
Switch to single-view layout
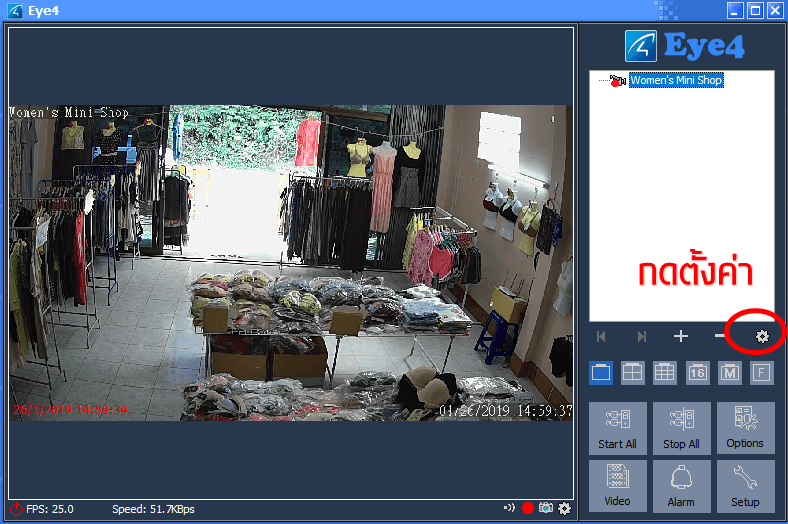click(601, 373)
